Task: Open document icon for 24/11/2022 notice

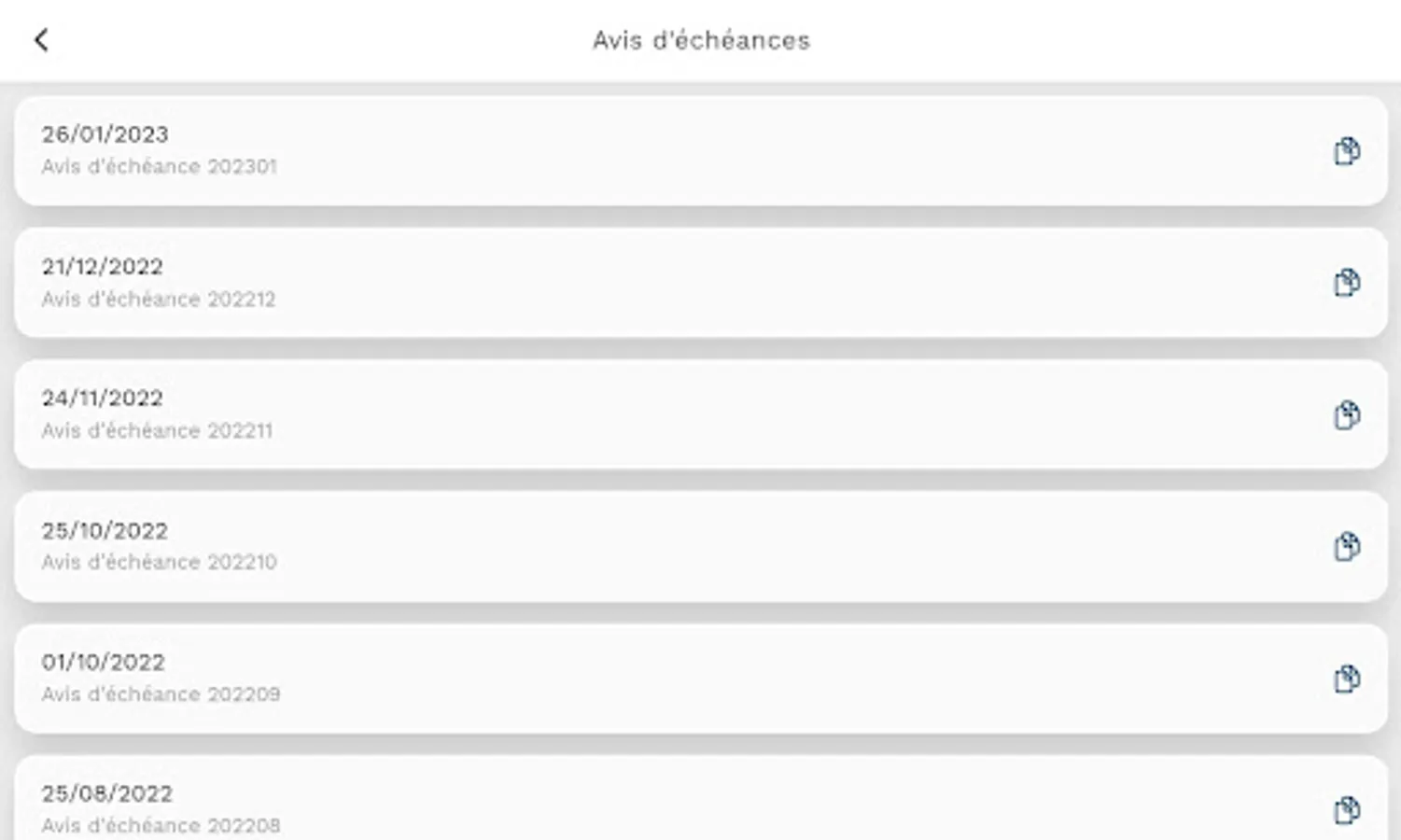Action: tap(1346, 415)
